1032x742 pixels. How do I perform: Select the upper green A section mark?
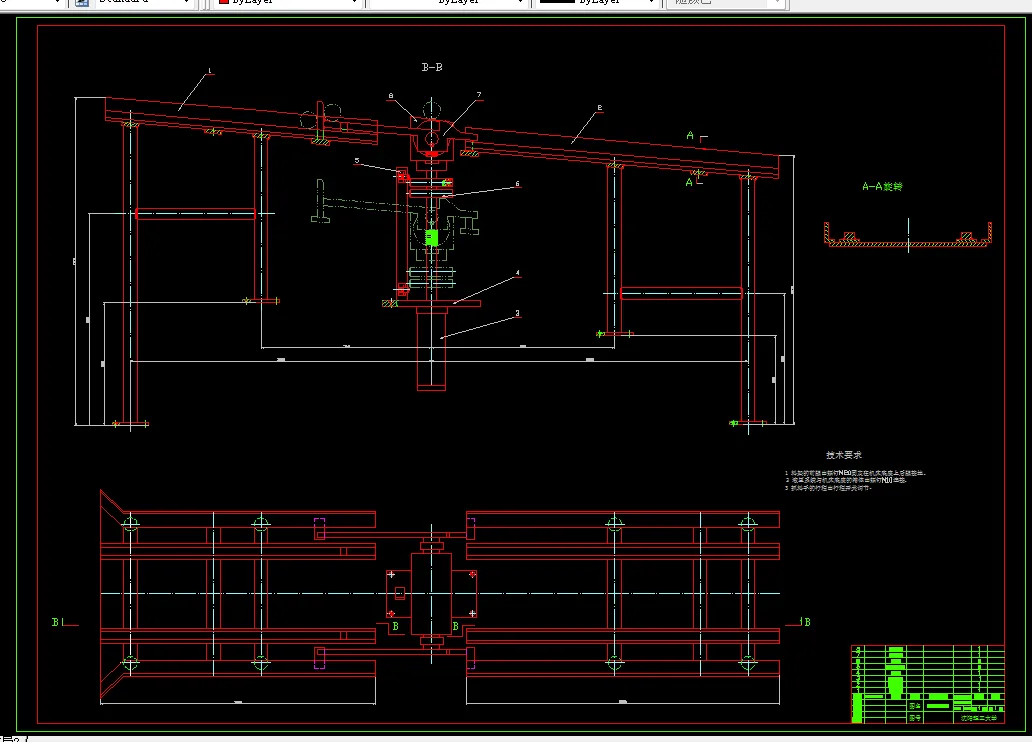pos(690,136)
